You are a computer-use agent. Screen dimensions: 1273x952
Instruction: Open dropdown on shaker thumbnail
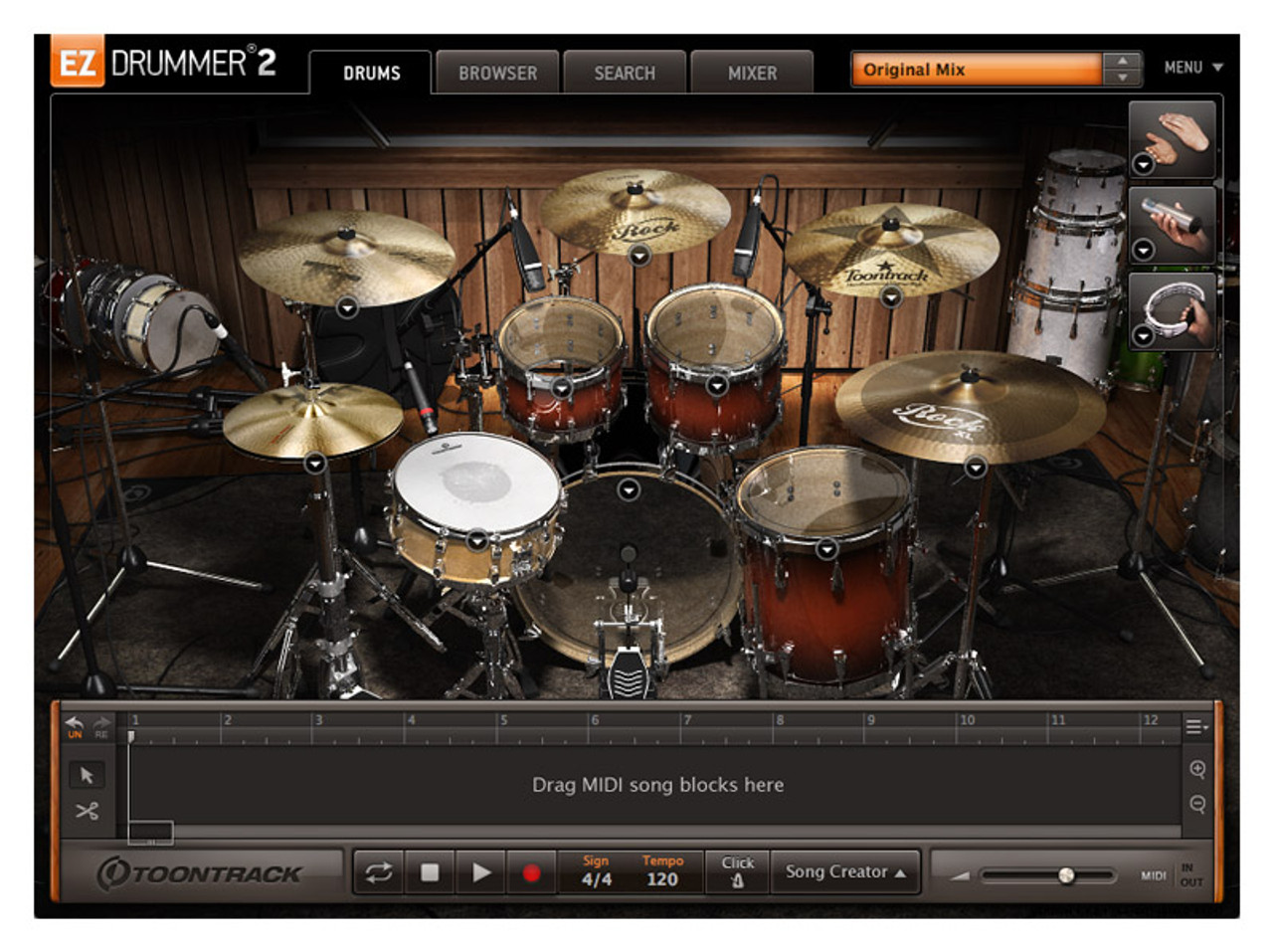coord(1144,250)
